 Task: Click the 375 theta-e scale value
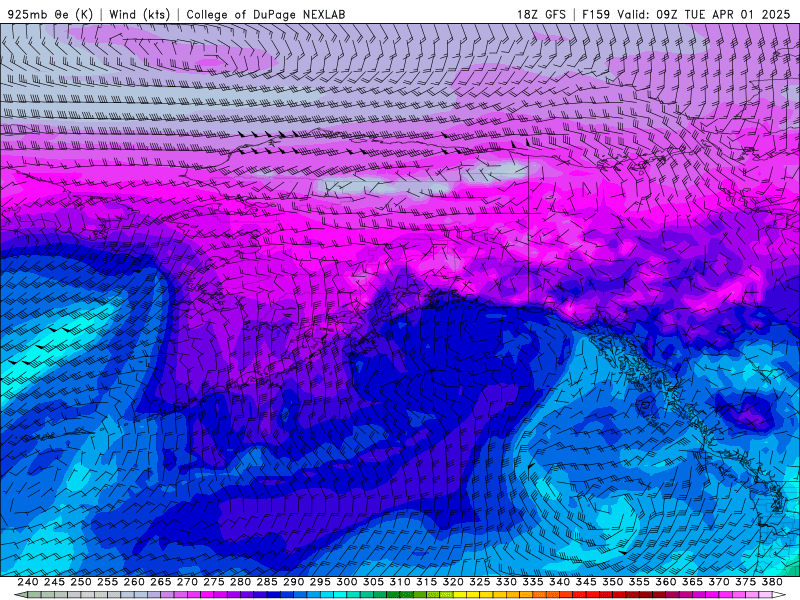click(745, 582)
